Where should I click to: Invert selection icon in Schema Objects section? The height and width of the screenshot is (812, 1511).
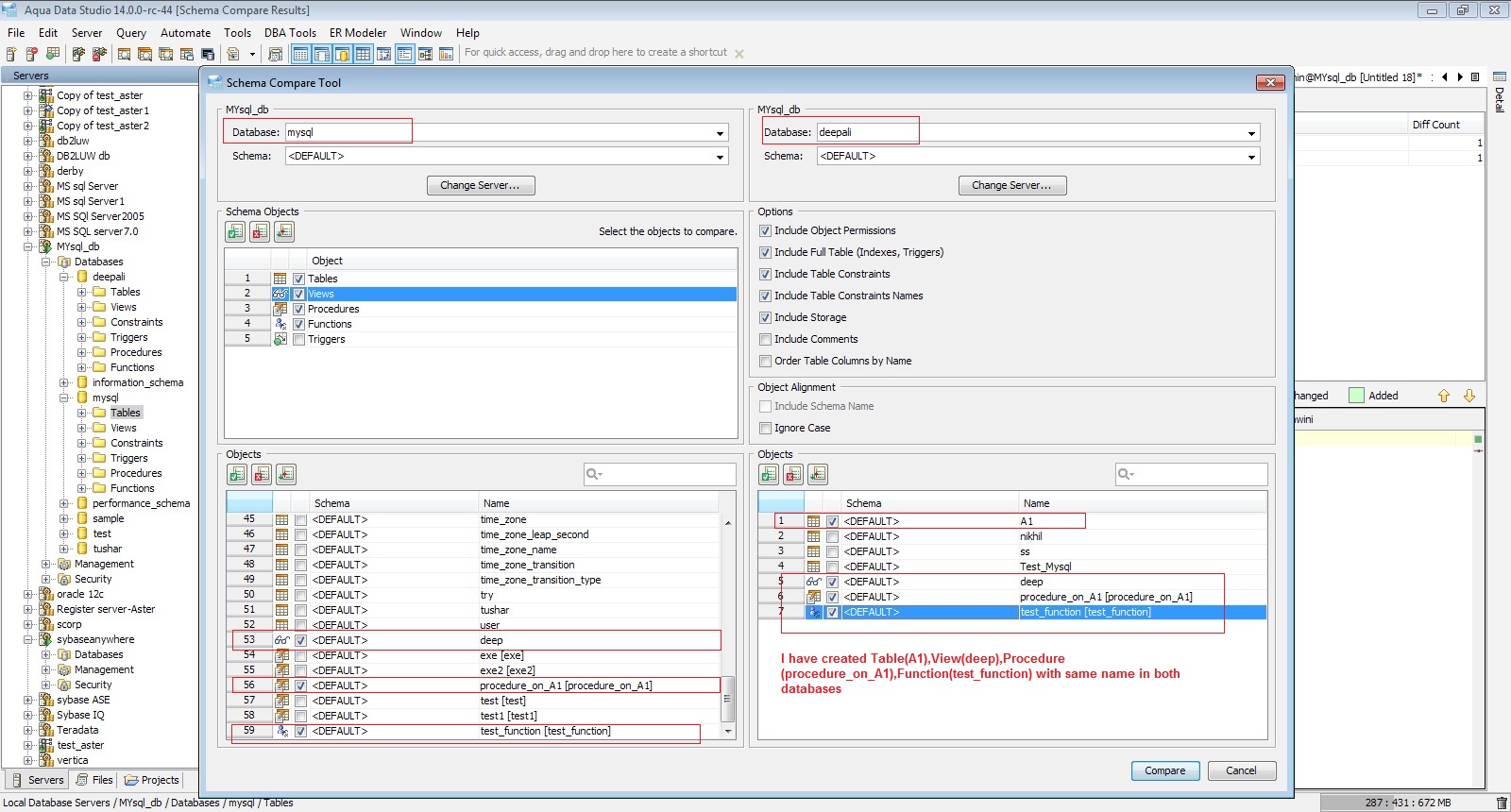(284, 231)
